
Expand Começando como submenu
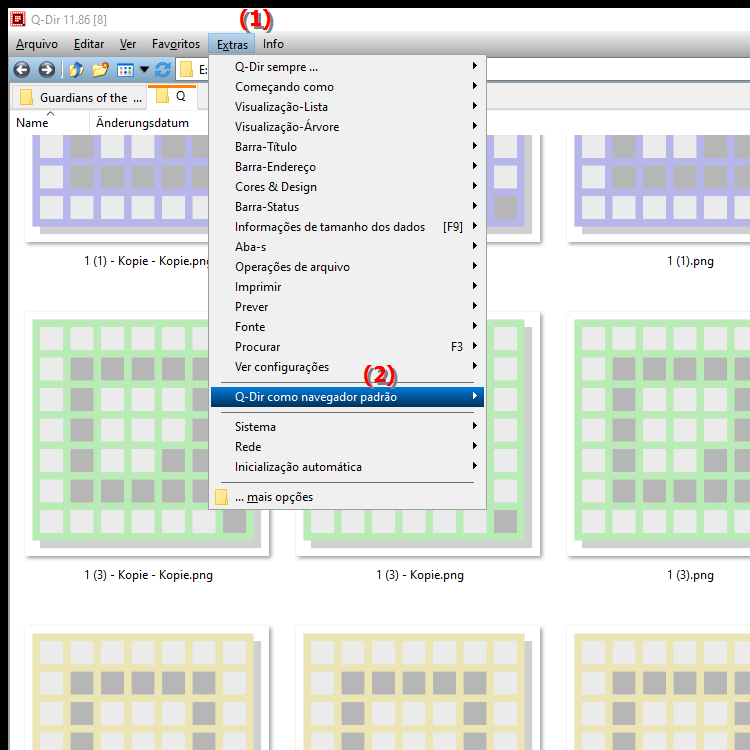tap(347, 87)
